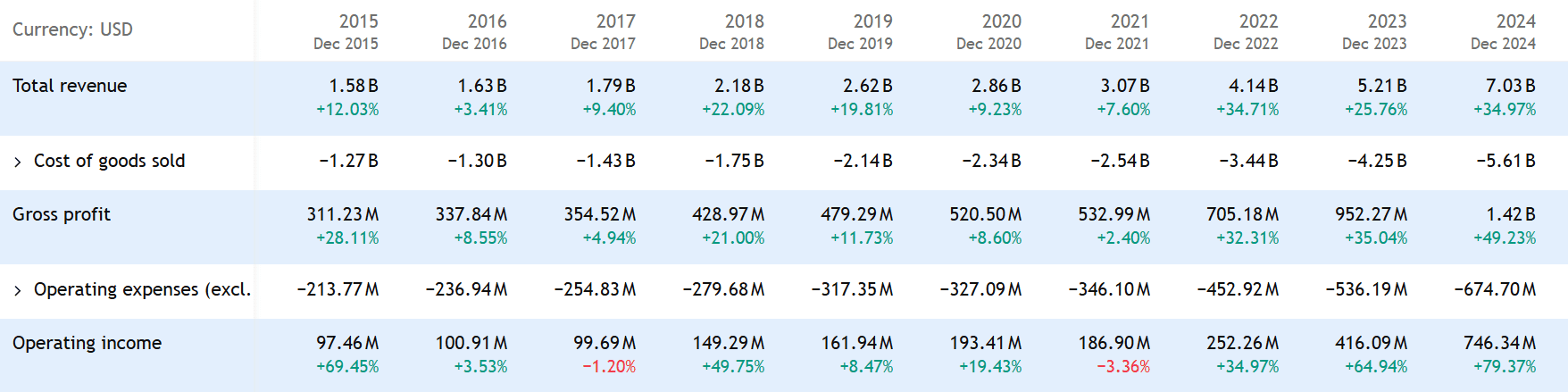This screenshot has width=1568, height=392.
Task: Click 2021 operating income change −3.36%
Action: [1123, 367]
